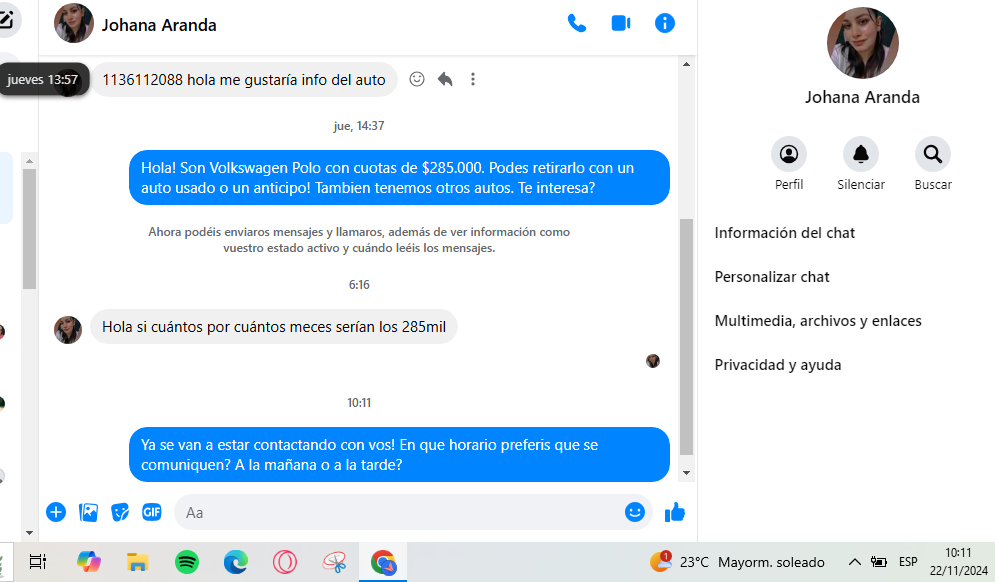This screenshot has width=995, height=582.
Task: Start a voice call with Johana Aranda
Action: tap(577, 24)
